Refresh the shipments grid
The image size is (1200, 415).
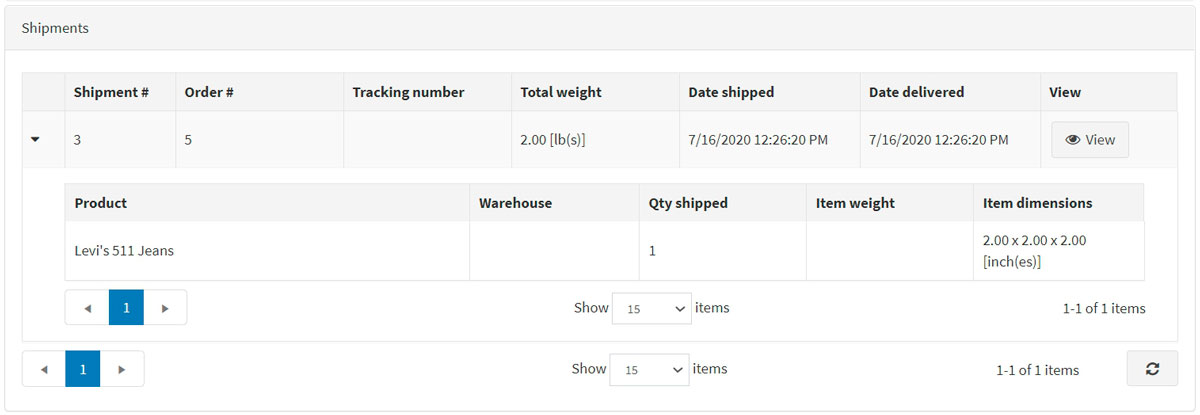tap(1152, 369)
